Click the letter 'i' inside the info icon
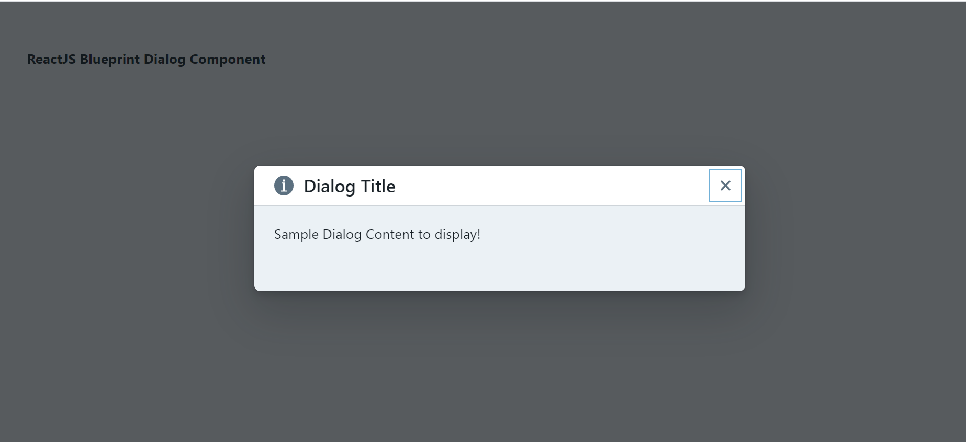 pyautogui.click(x=283, y=186)
